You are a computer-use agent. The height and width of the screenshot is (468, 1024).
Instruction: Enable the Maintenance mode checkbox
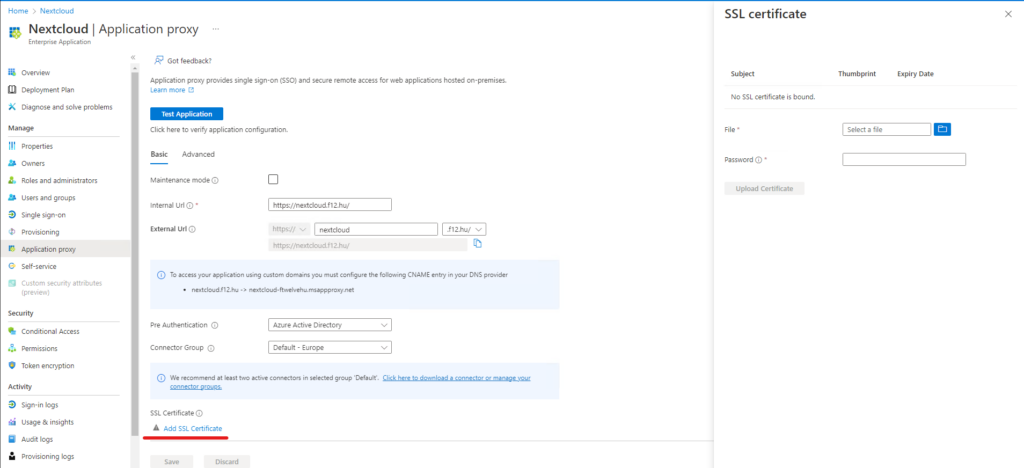tap(273, 179)
